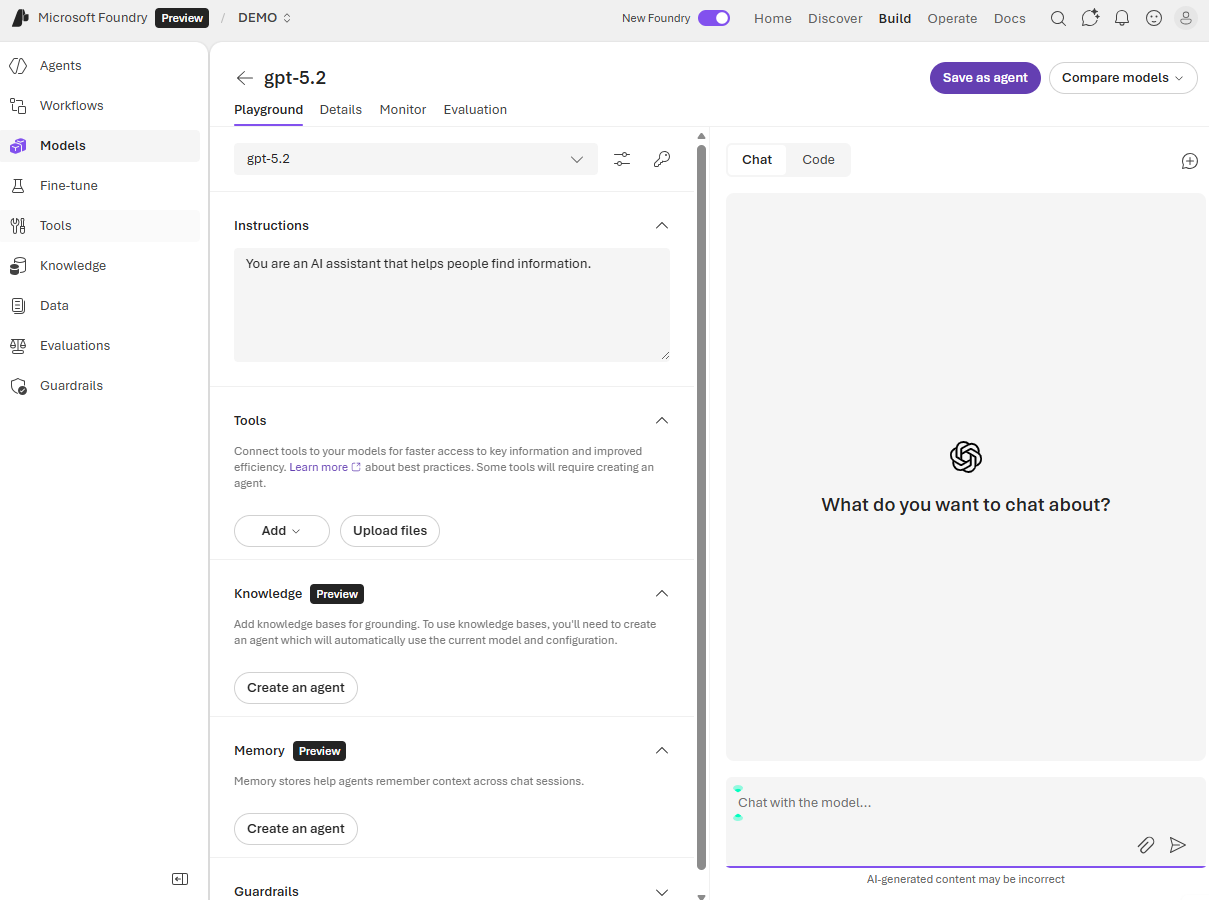Click the Preview badge beside Knowledge

[x=337, y=594]
